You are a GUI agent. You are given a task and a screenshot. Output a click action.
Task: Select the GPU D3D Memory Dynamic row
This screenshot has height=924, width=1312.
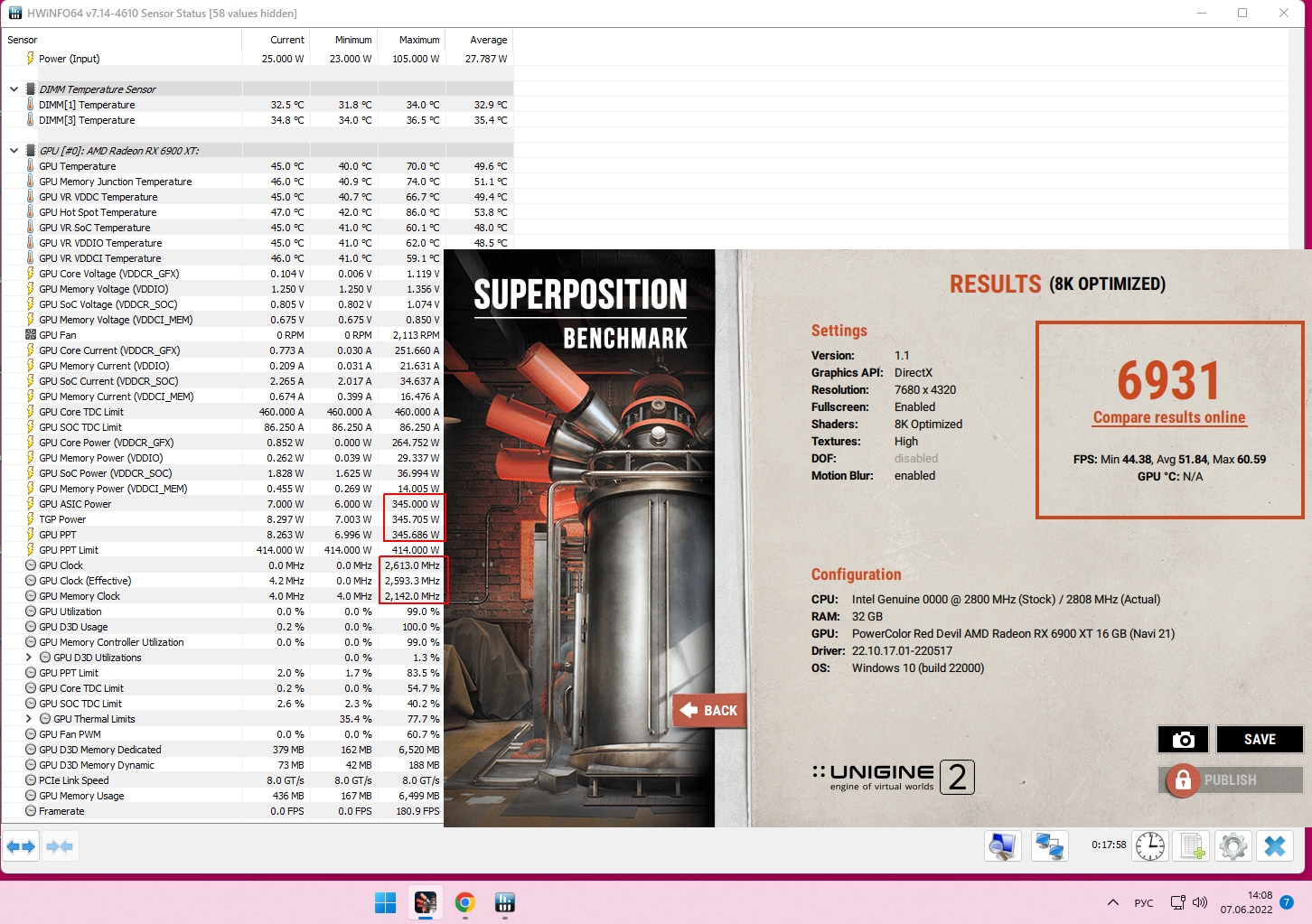pyautogui.click(x=222, y=765)
